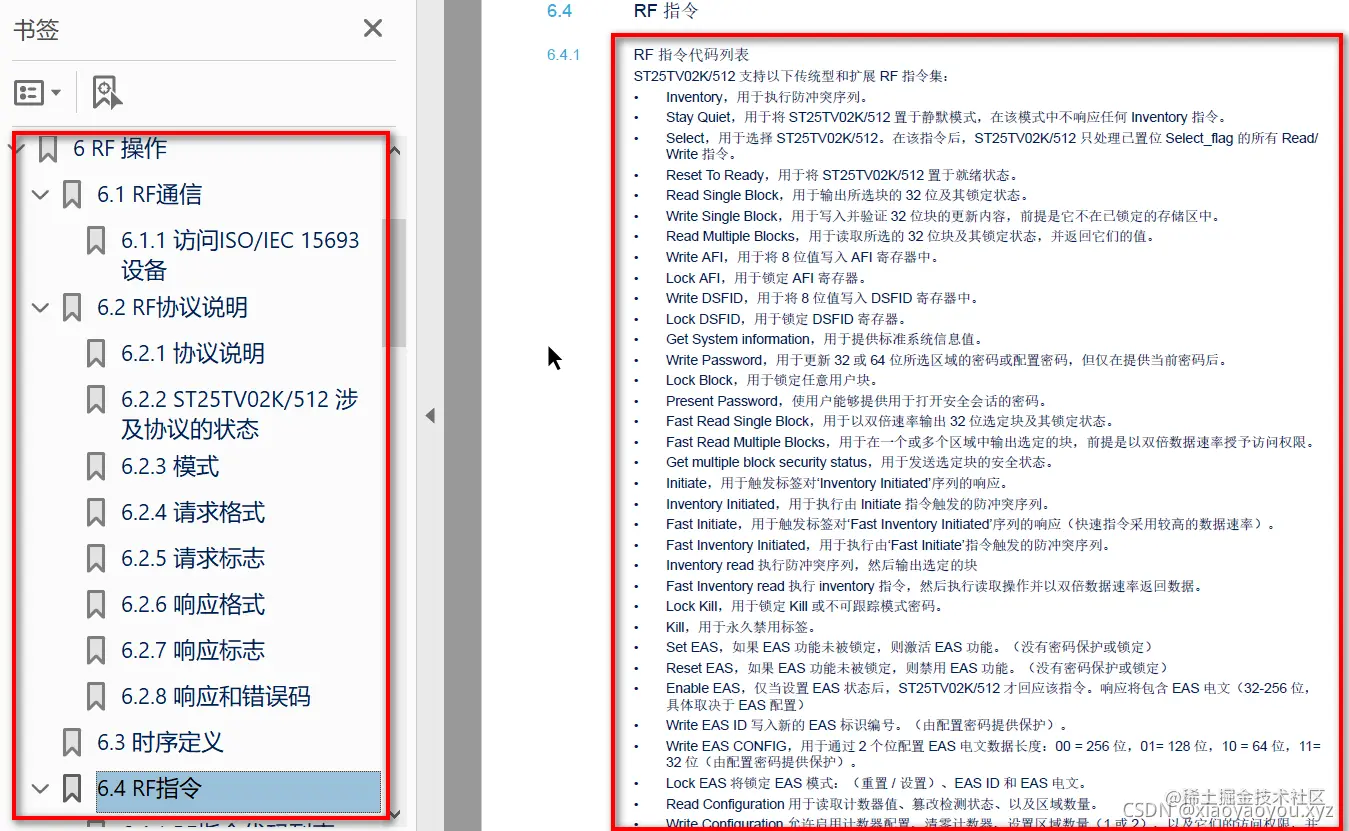Click the 'Fast Inventory Initiated' command line

pyautogui.click(x=888, y=545)
